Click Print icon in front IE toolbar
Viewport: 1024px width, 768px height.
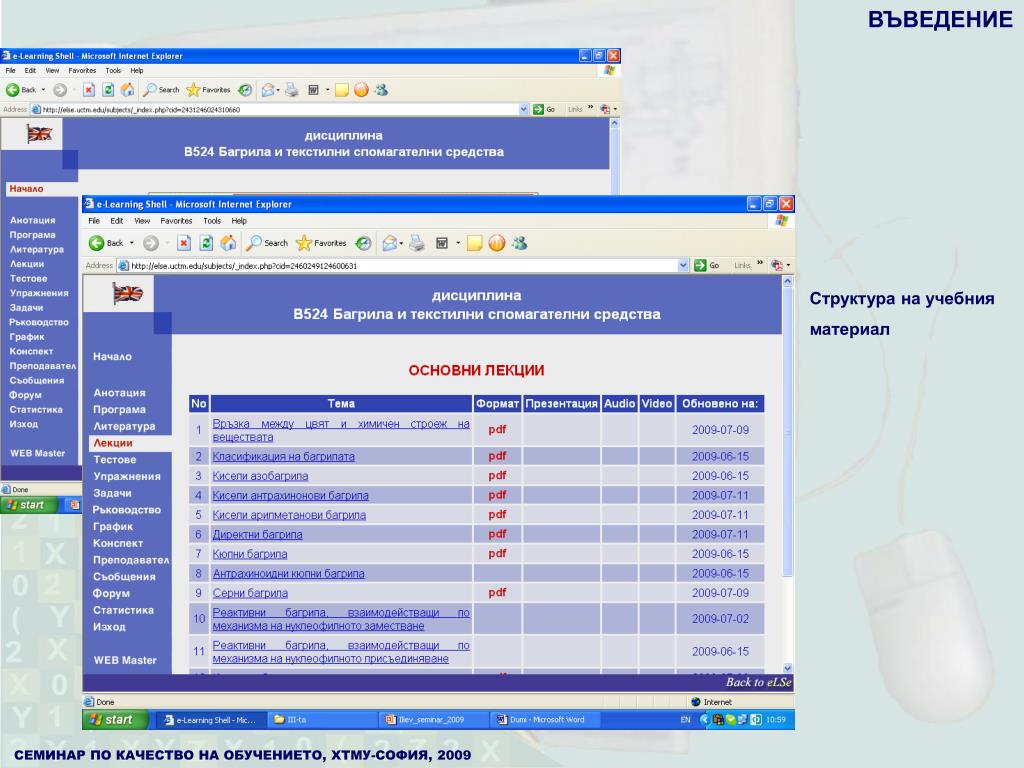click(x=417, y=243)
